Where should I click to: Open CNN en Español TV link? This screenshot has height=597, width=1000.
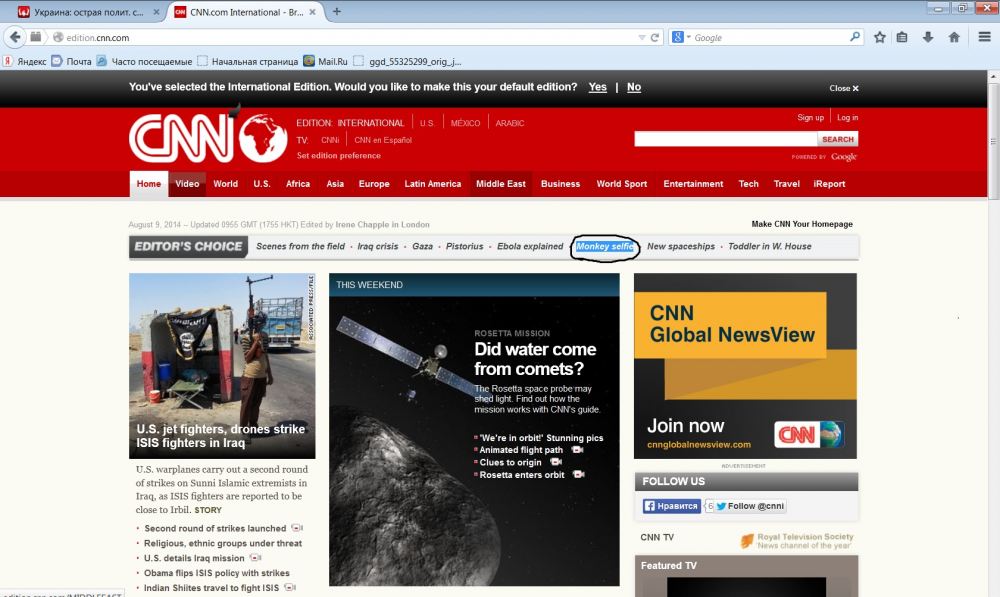click(383, 140)
